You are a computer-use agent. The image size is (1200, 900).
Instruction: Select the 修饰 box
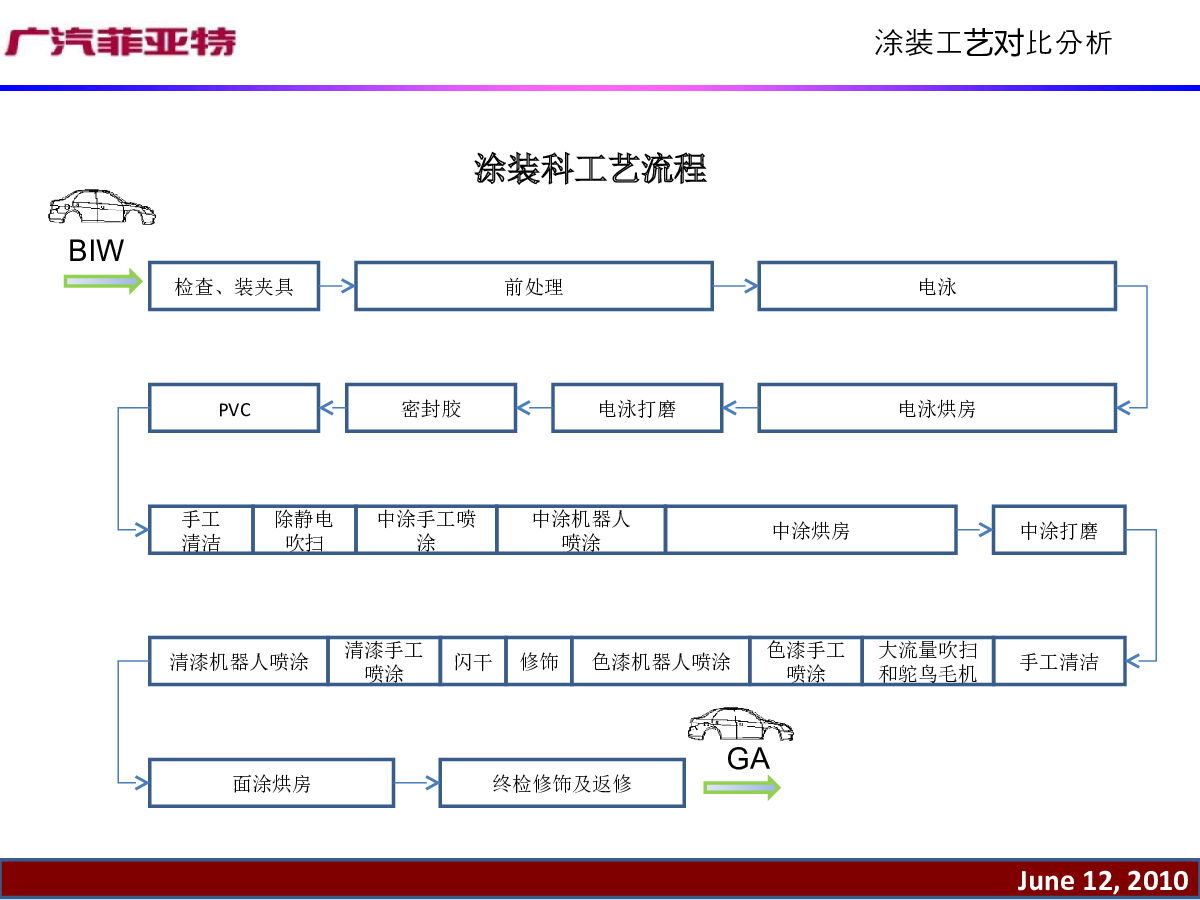[539, 661]
